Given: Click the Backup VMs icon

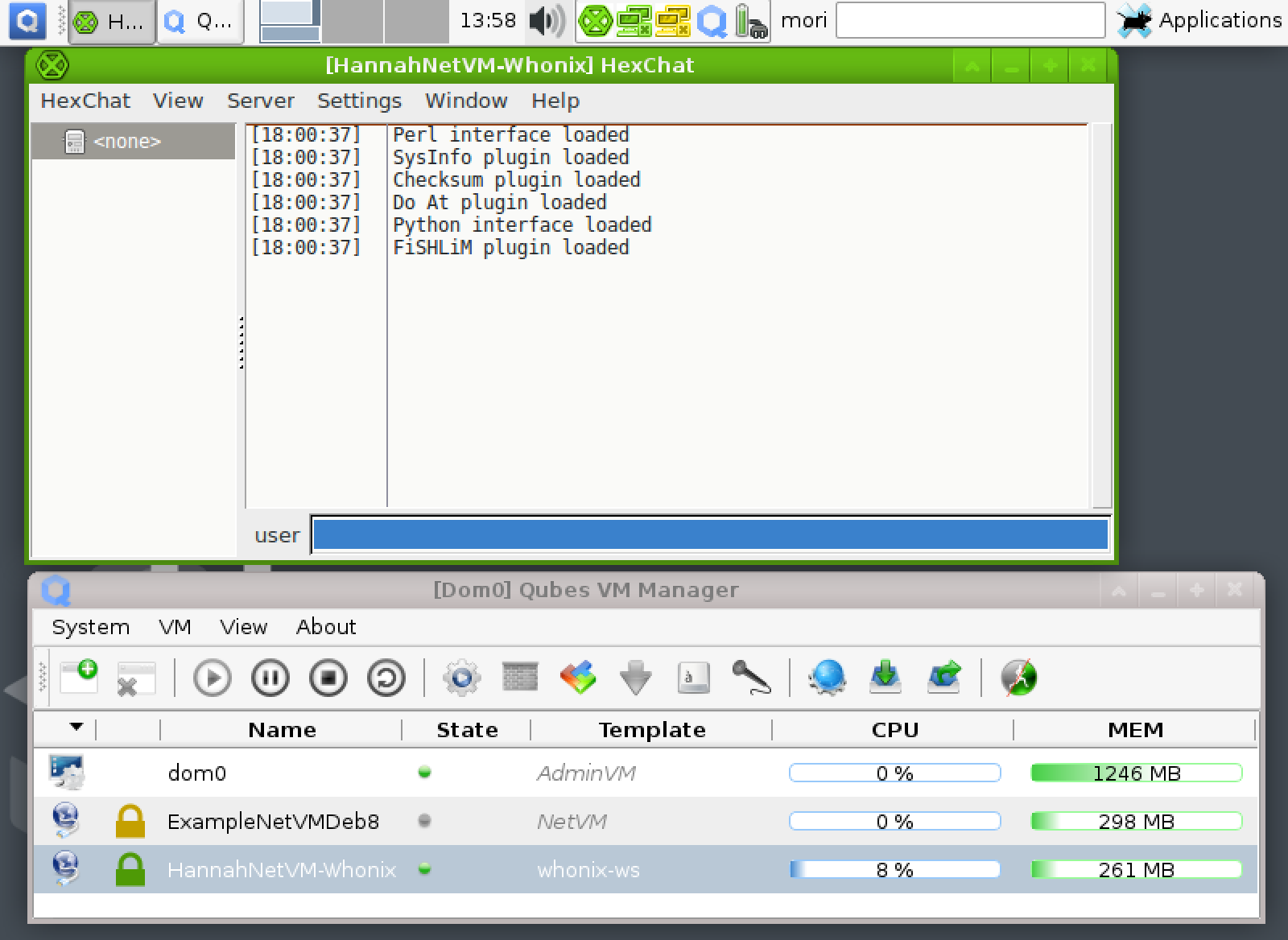Looking at the screenshot, I should coord(885,678).
